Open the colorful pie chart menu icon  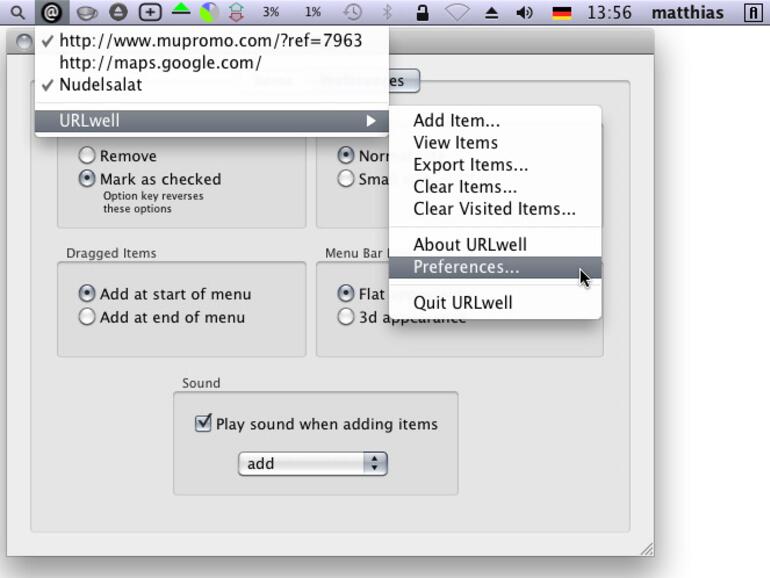tap(209, 13)
